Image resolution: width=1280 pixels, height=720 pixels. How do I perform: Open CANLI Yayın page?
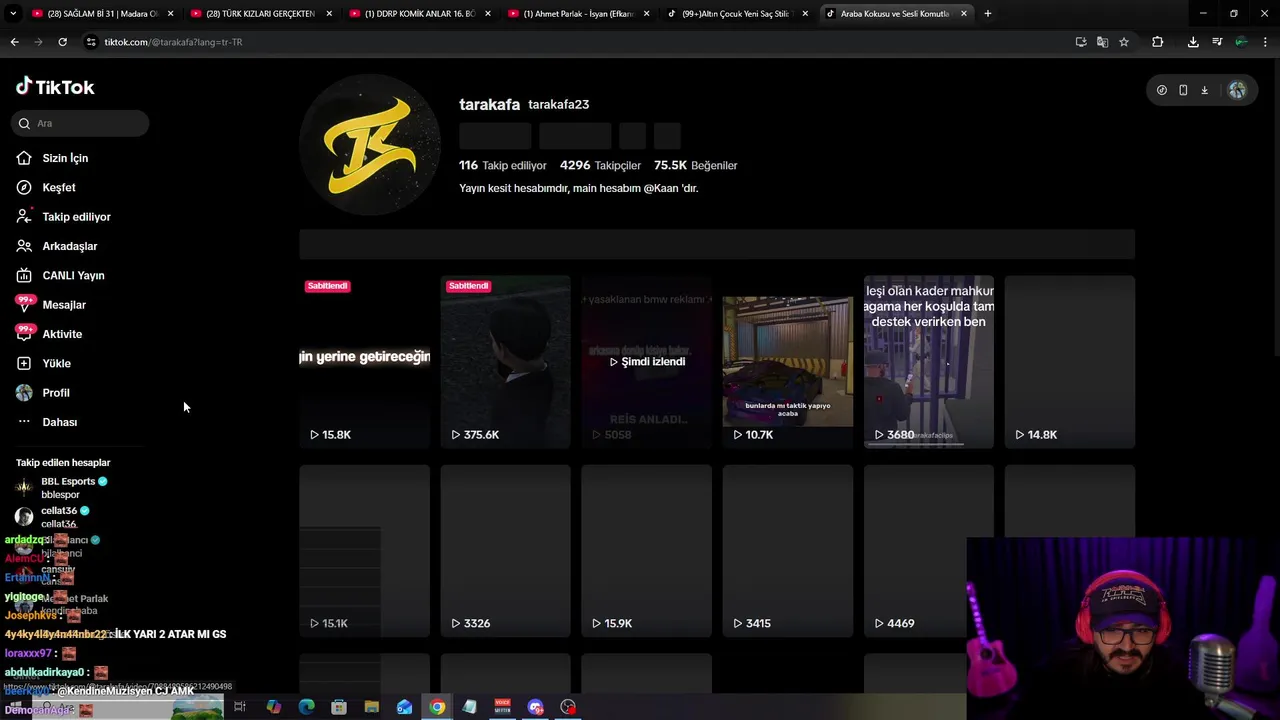tap(73, 275)
